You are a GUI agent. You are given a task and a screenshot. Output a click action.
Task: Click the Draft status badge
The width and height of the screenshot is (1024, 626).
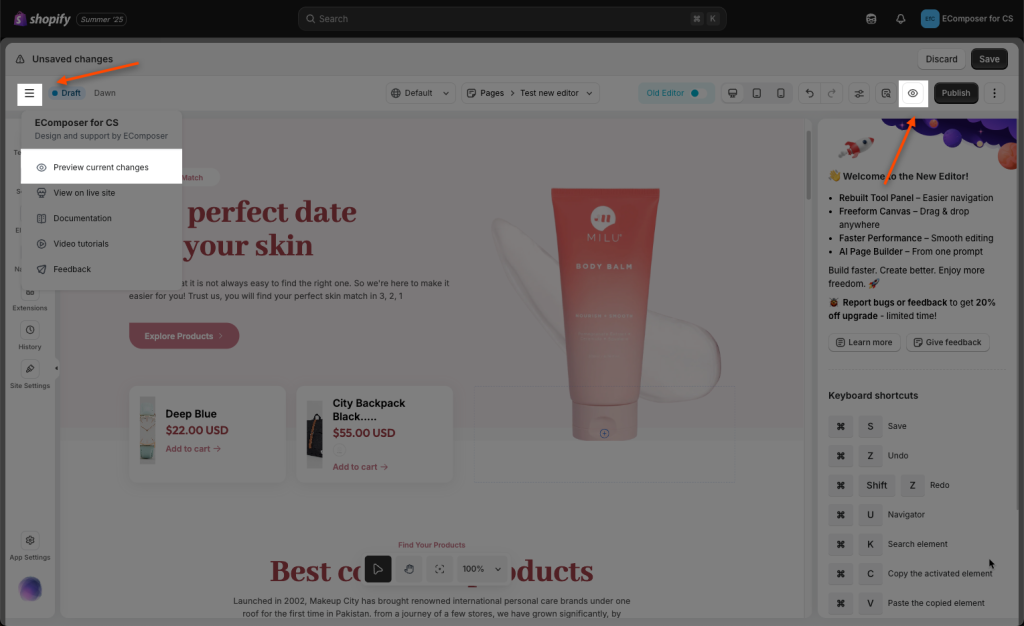[66, 93]
